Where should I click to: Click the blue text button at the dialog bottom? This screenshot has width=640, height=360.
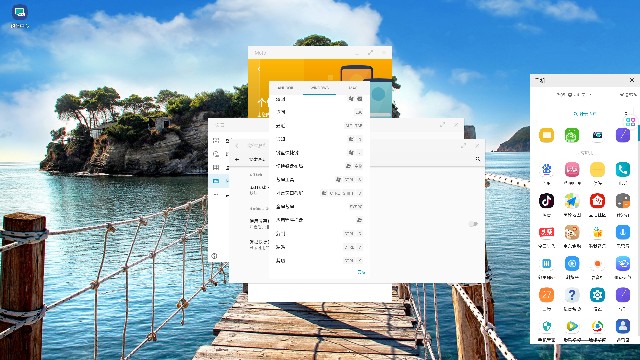361,272
